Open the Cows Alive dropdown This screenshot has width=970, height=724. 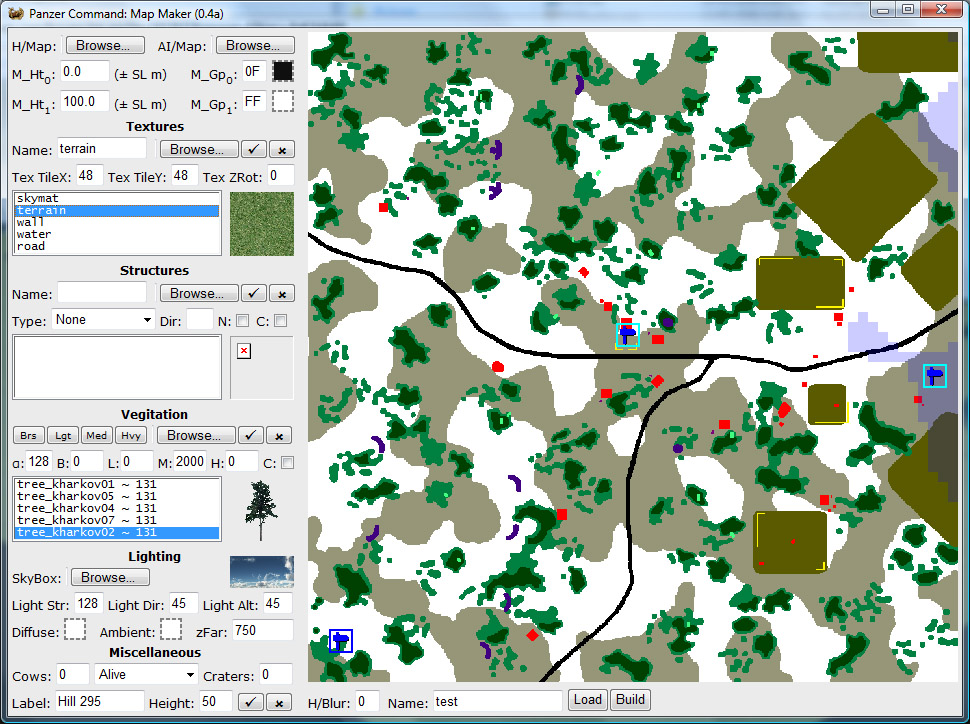coord(146,674)
